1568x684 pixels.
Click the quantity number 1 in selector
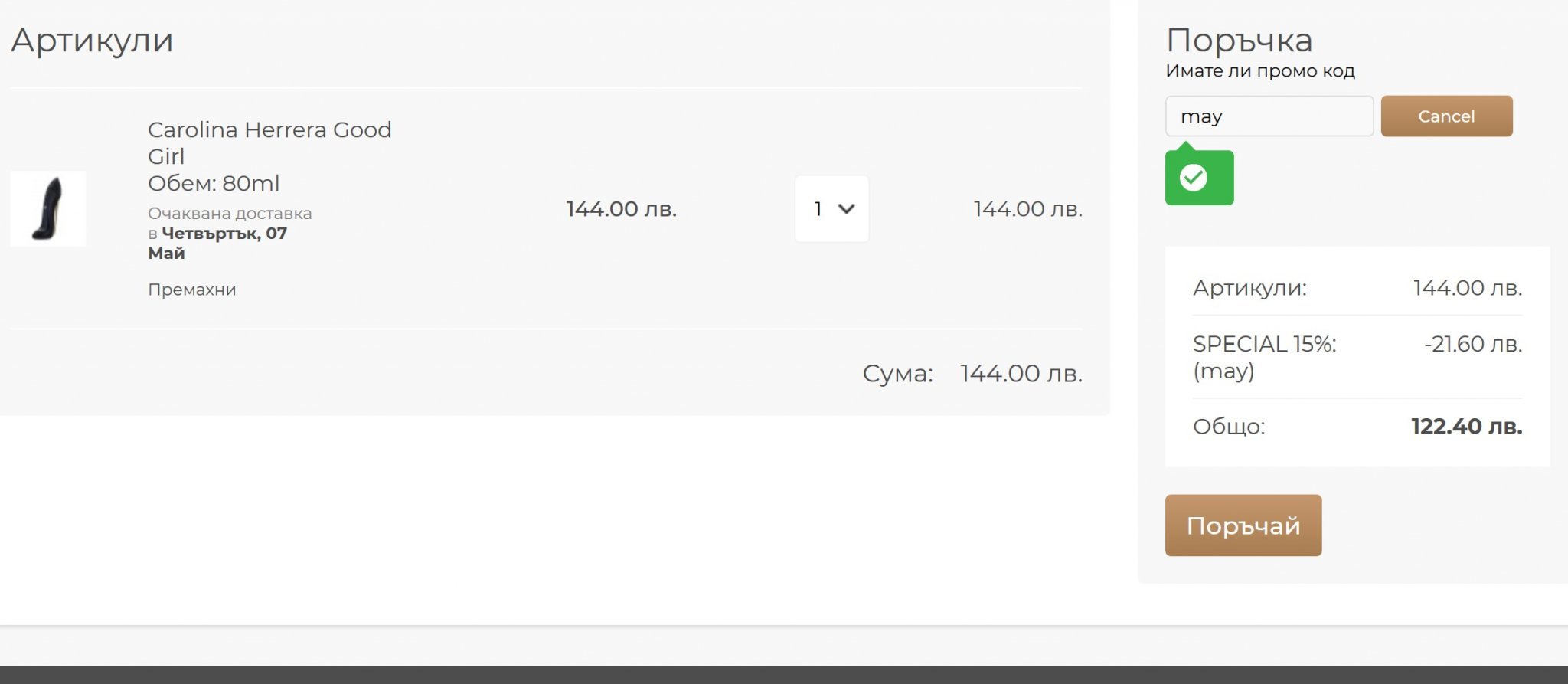(818, 208)
